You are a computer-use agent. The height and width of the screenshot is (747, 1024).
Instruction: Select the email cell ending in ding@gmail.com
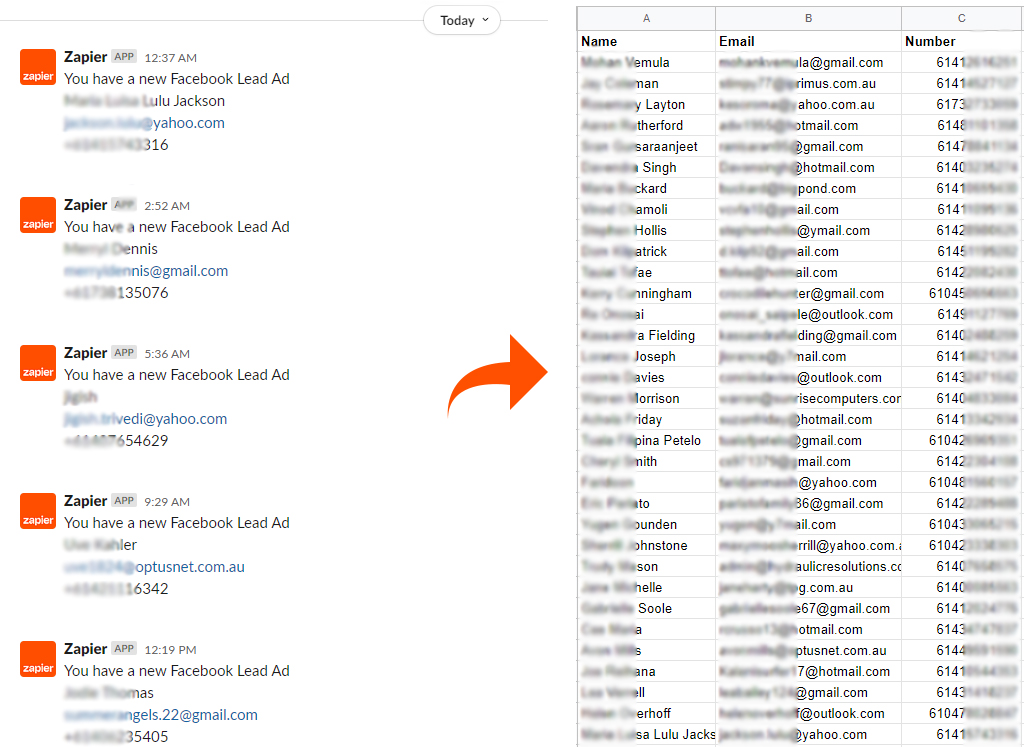808,336
